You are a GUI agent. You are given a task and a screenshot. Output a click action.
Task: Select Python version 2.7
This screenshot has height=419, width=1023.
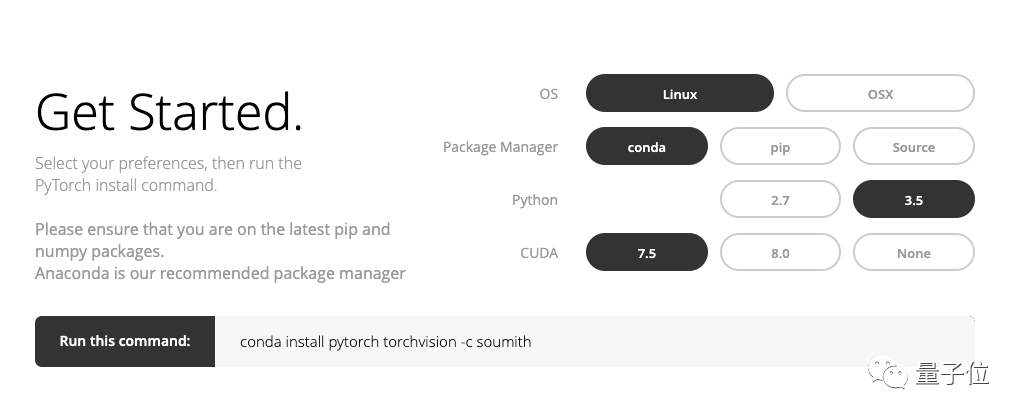click(780, 200)
